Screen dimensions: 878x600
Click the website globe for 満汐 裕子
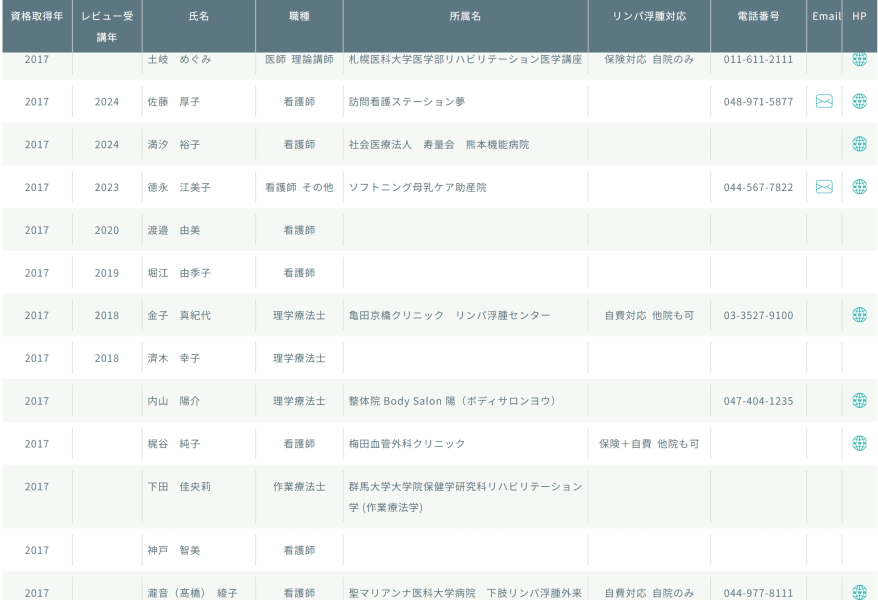(859, 144)
